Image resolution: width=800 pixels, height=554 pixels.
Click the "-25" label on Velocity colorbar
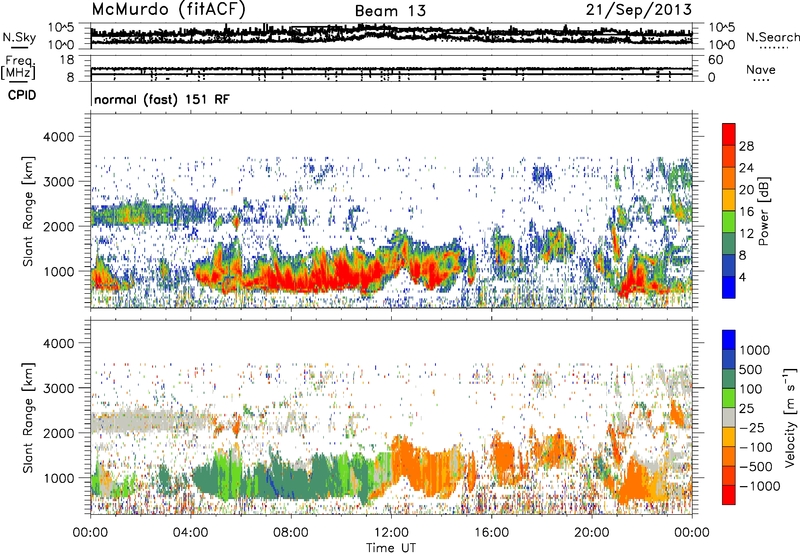(x=750, y=428)
